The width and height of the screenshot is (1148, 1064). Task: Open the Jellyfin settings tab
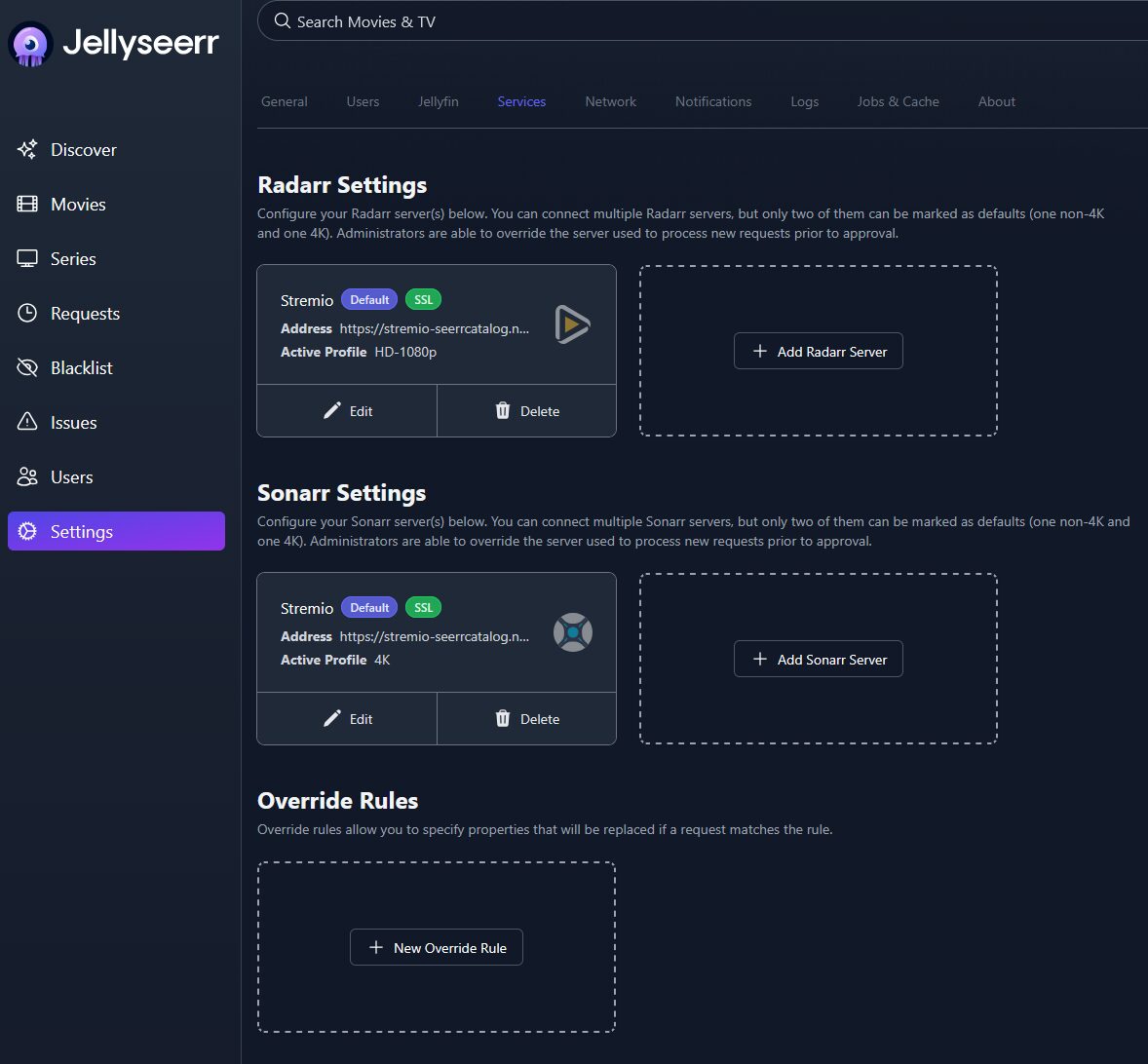(438, 101)
